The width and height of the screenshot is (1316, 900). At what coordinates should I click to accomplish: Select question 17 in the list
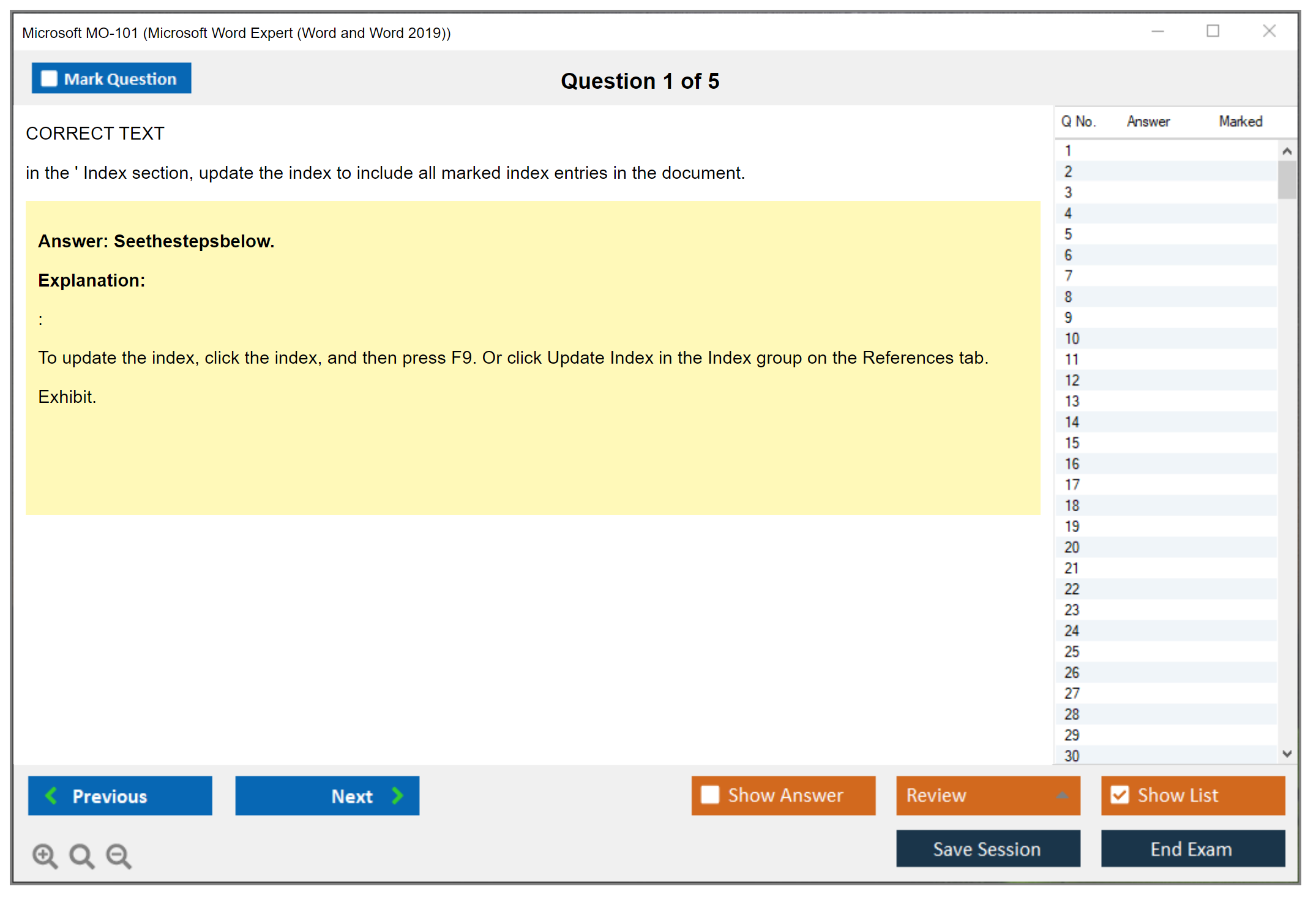[x=1072, y=484]
